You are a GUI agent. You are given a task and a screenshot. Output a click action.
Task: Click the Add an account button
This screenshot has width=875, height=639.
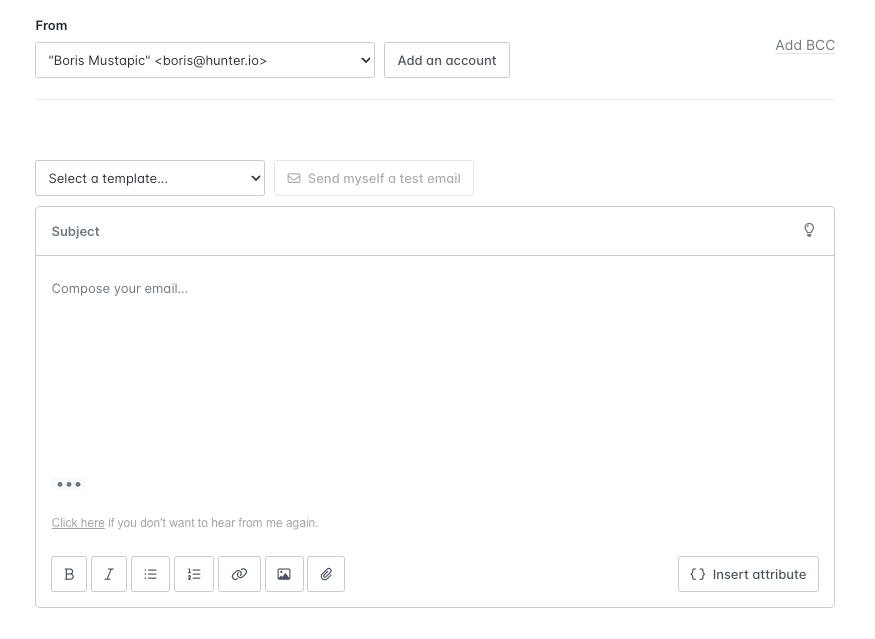pos(446,60)
